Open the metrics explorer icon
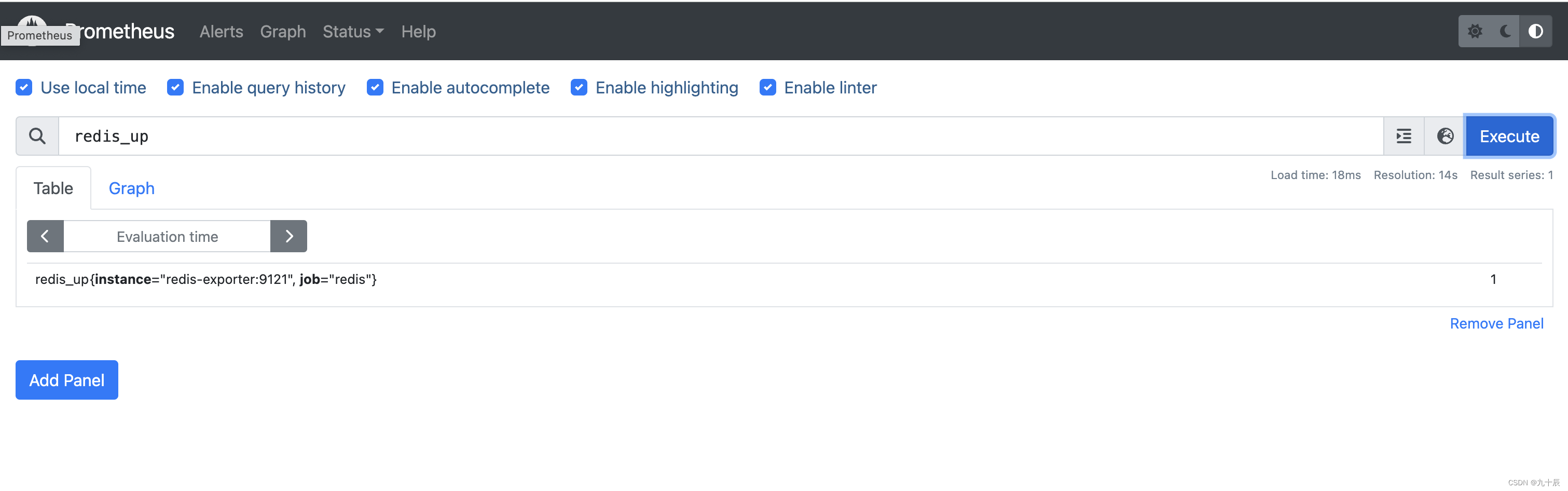 click(x=1404, y=136)
